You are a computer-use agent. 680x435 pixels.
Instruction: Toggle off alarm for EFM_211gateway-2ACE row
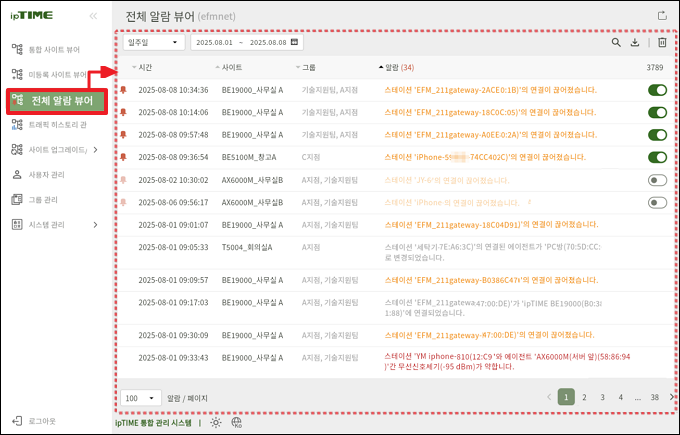pos(657,90)
